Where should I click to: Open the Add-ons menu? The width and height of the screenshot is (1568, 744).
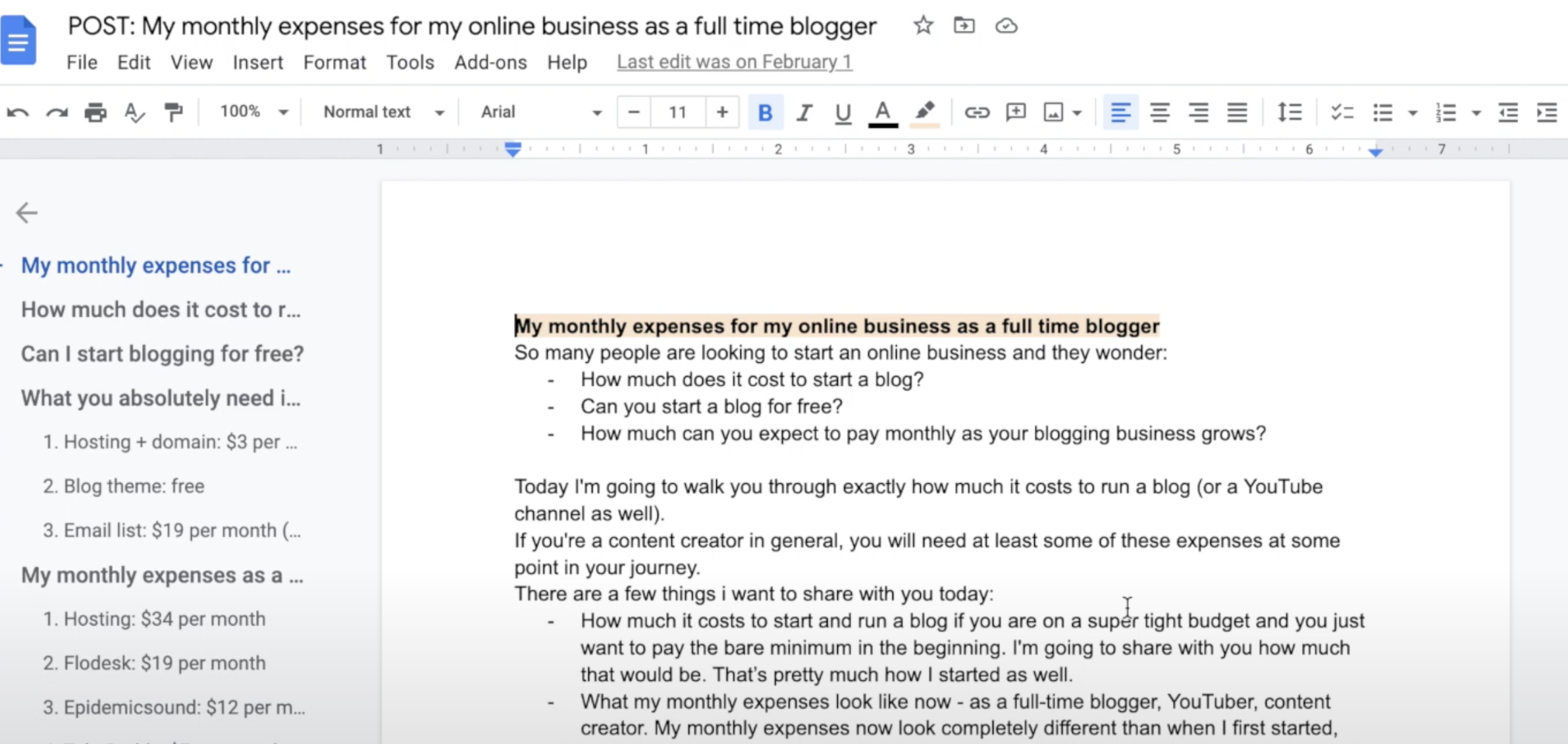point(490,63)
